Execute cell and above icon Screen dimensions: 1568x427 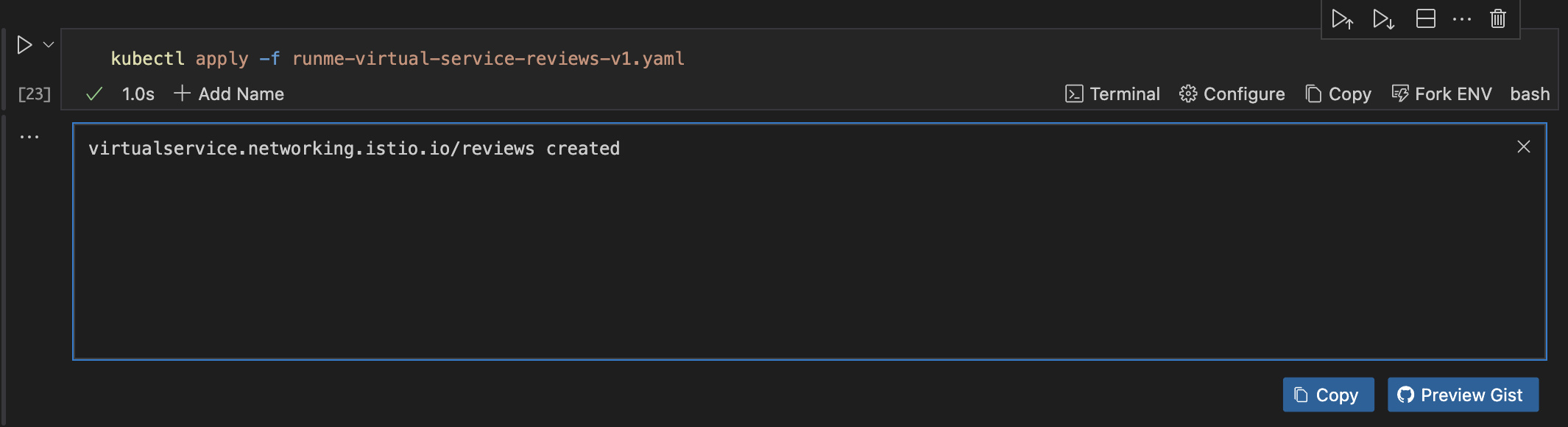[x=1342, y=19]
